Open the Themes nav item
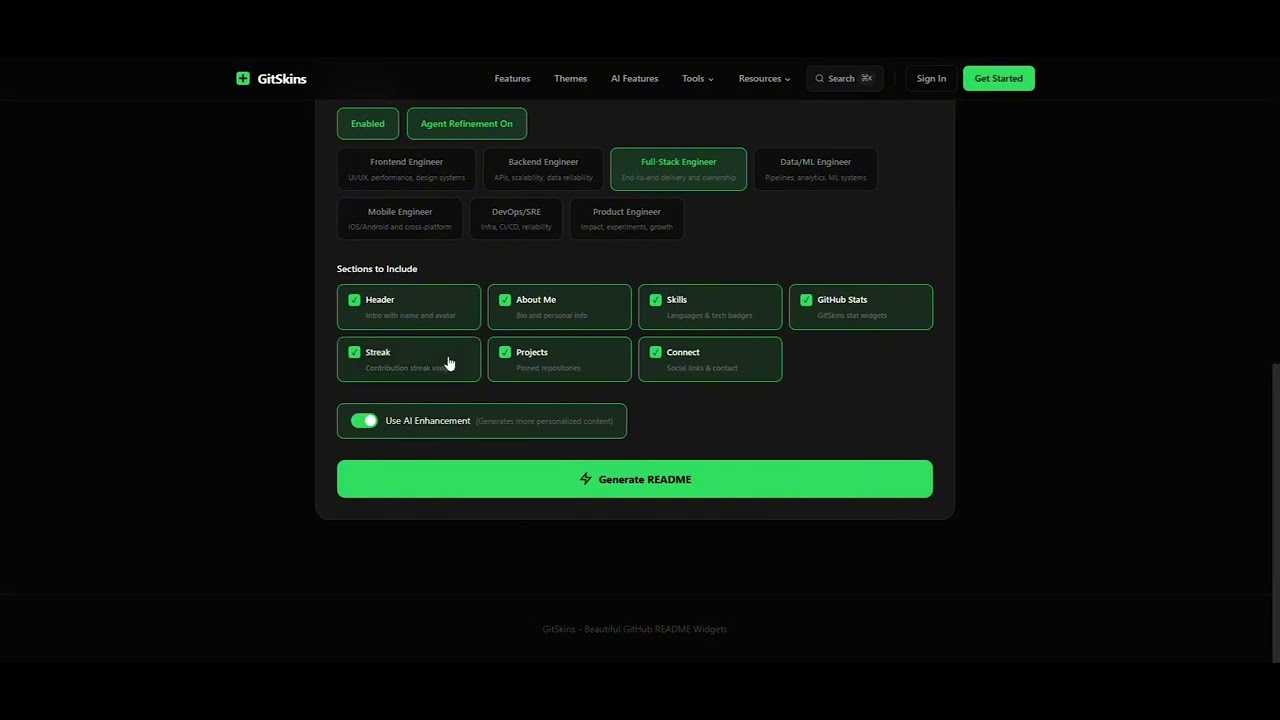The height and width of the screenshot is (720, 1280). [x=571, y=78]
